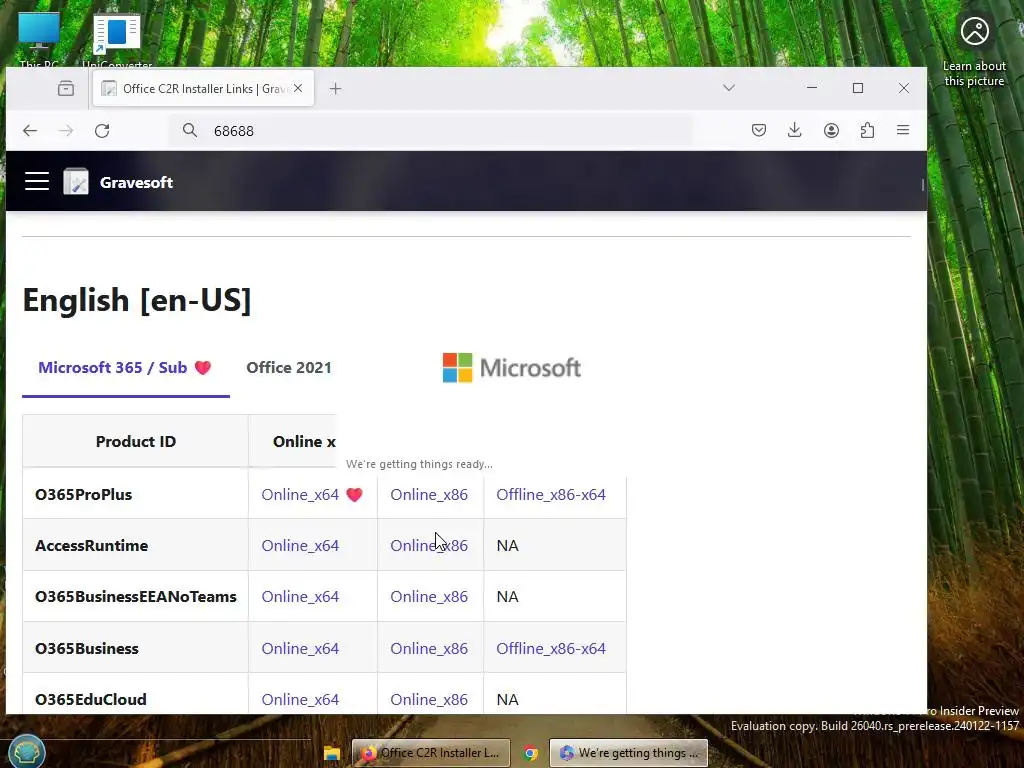Open the Gravesoft home title link
The height and width of the screenshot is (768, 1024).
coord(136,182)
